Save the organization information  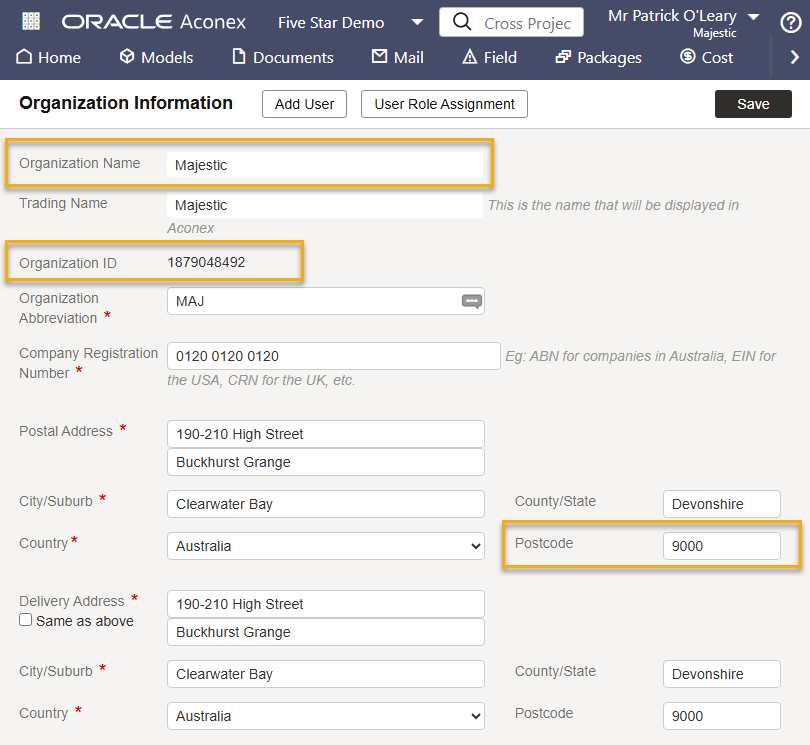coord(753,104)
